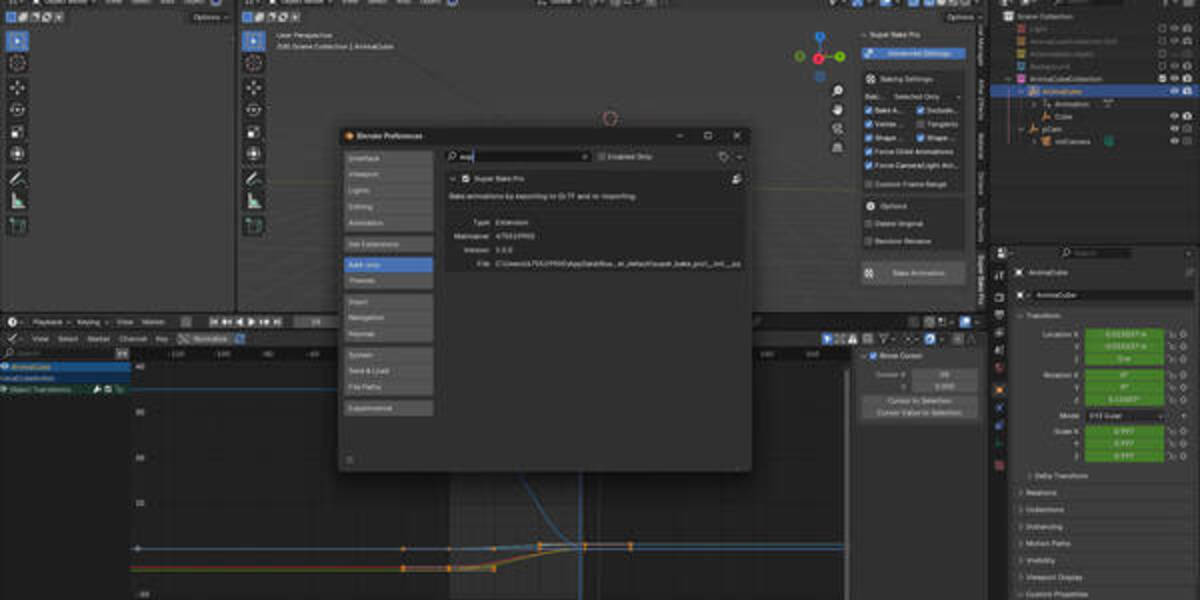Click the Options section icon in Super Bake Pro panel
Screen dimensions: 1200x600
[869, 206]
